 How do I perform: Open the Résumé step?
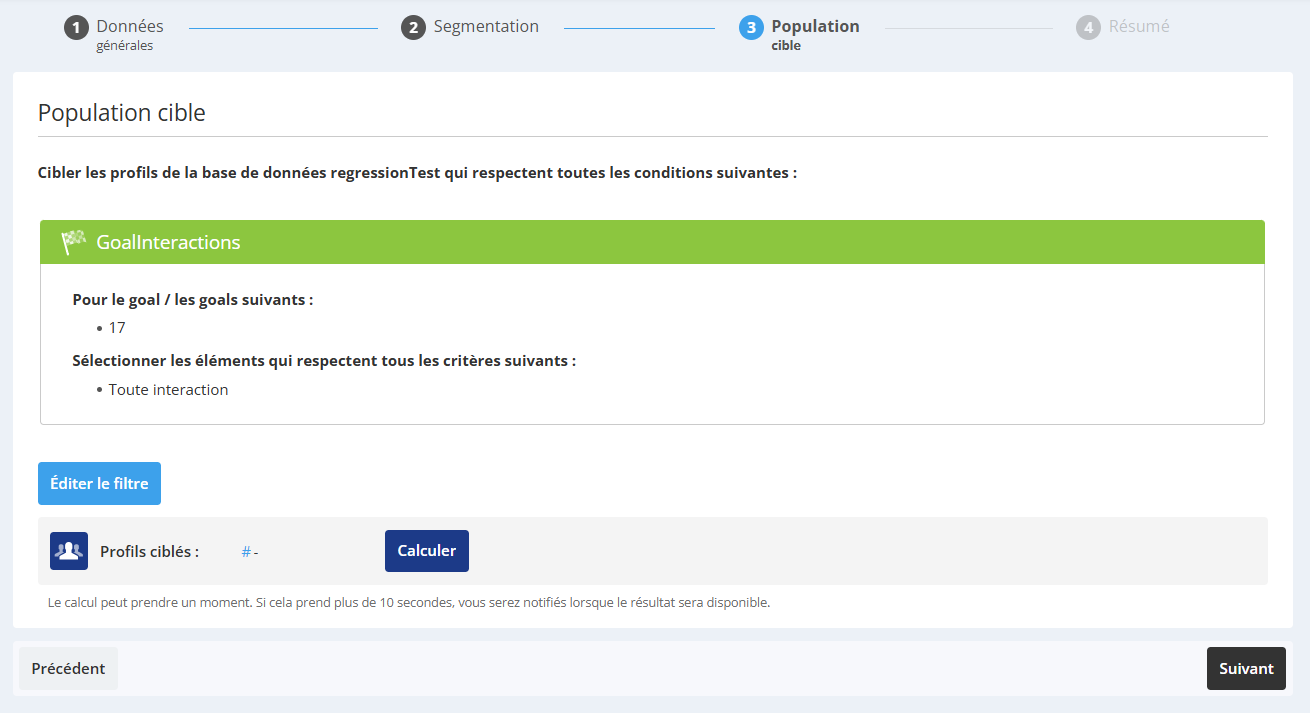(x=1139, y=27)
